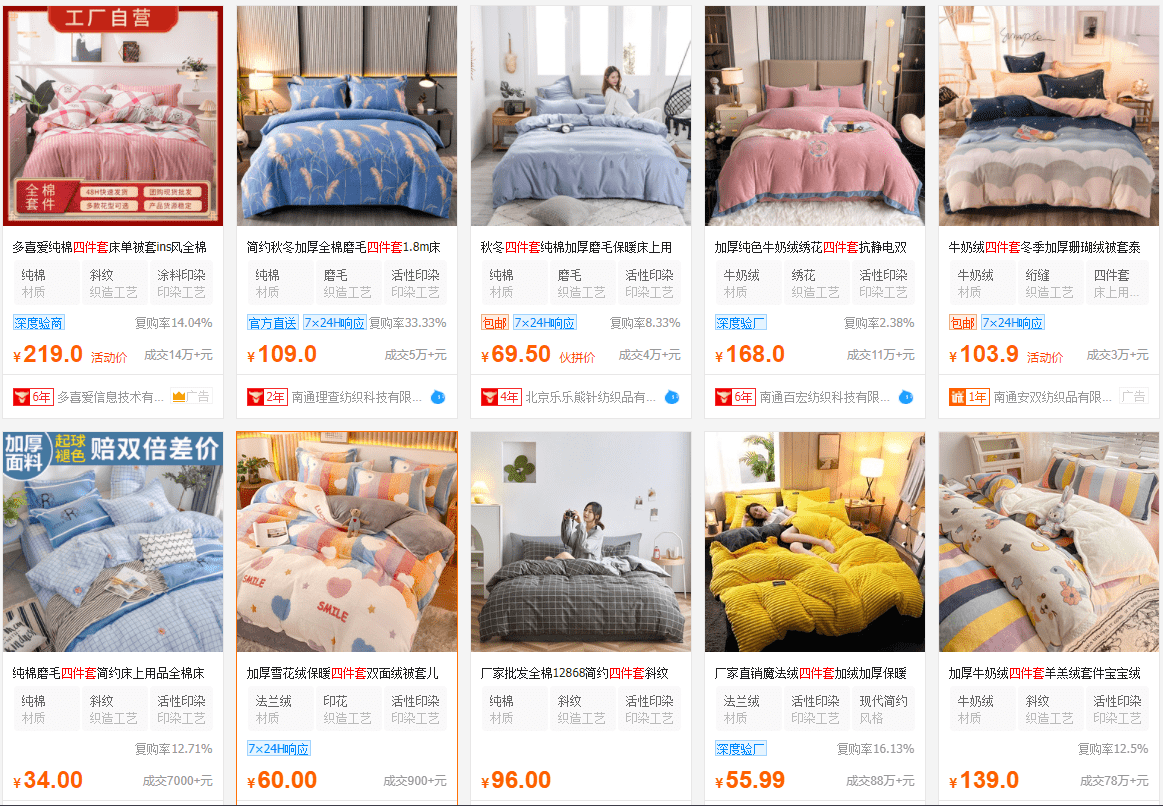The height and width of the screenshot is (806, 1163).
Task: Open the listing titled 简约秋冬加厚全棉磨毛四件套
Action: click(343, 247)
